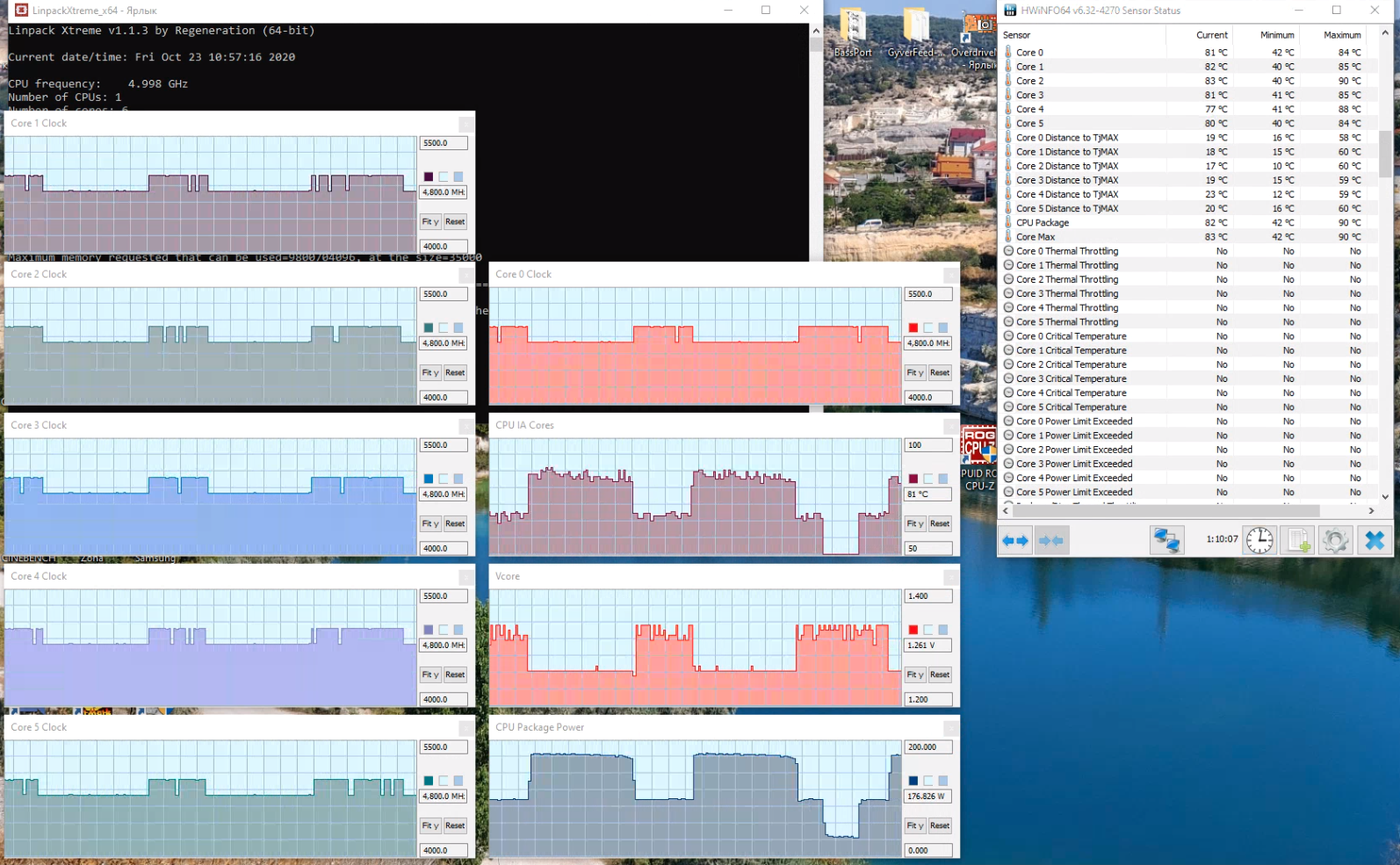Close the Core 3 Clock graph window
The height and width of the screenshot is (865, 1400).
[x=466, y=426]
